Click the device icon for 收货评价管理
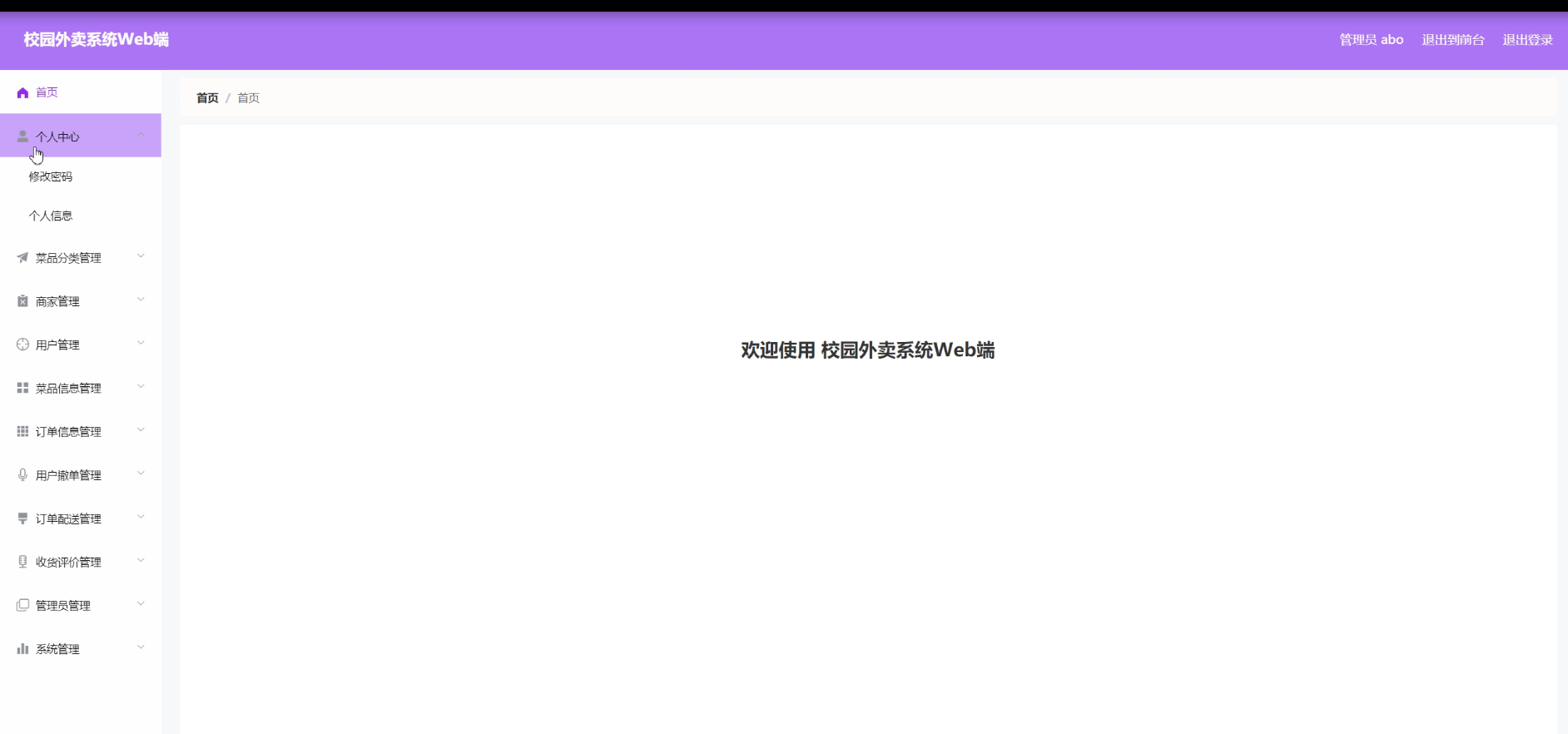1568x734 pixels. click(x=22, y=562)
